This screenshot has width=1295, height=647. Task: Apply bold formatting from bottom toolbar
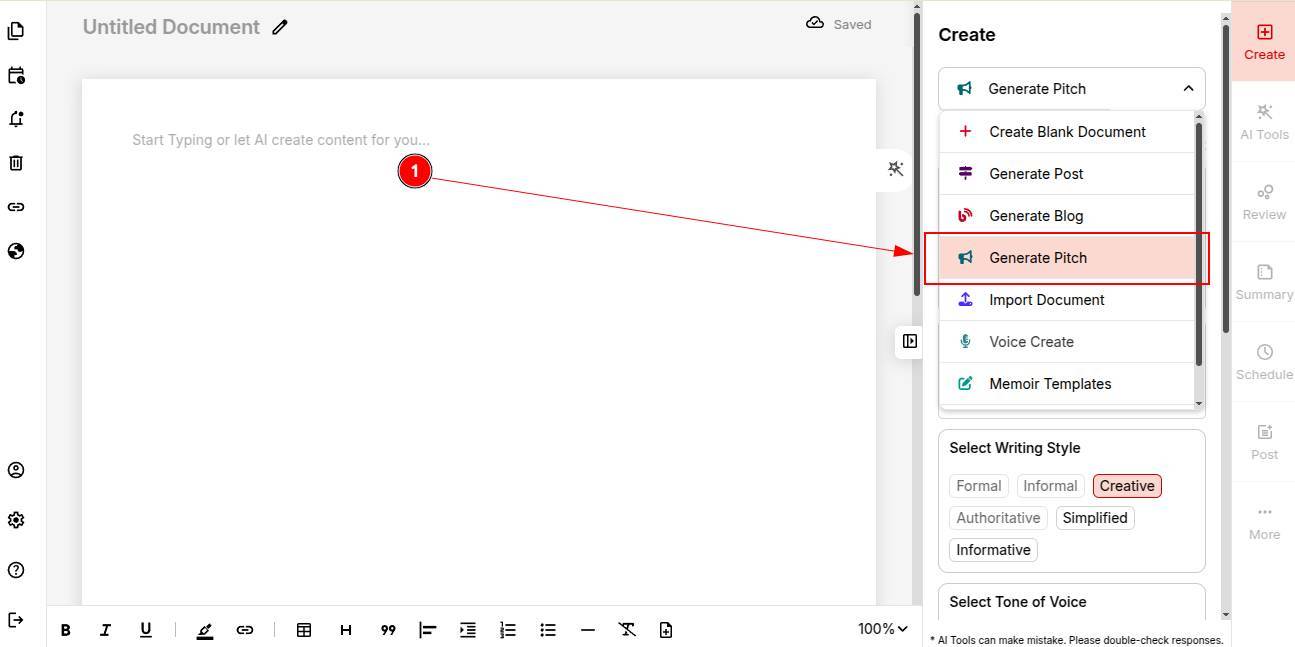click(66, 630)
